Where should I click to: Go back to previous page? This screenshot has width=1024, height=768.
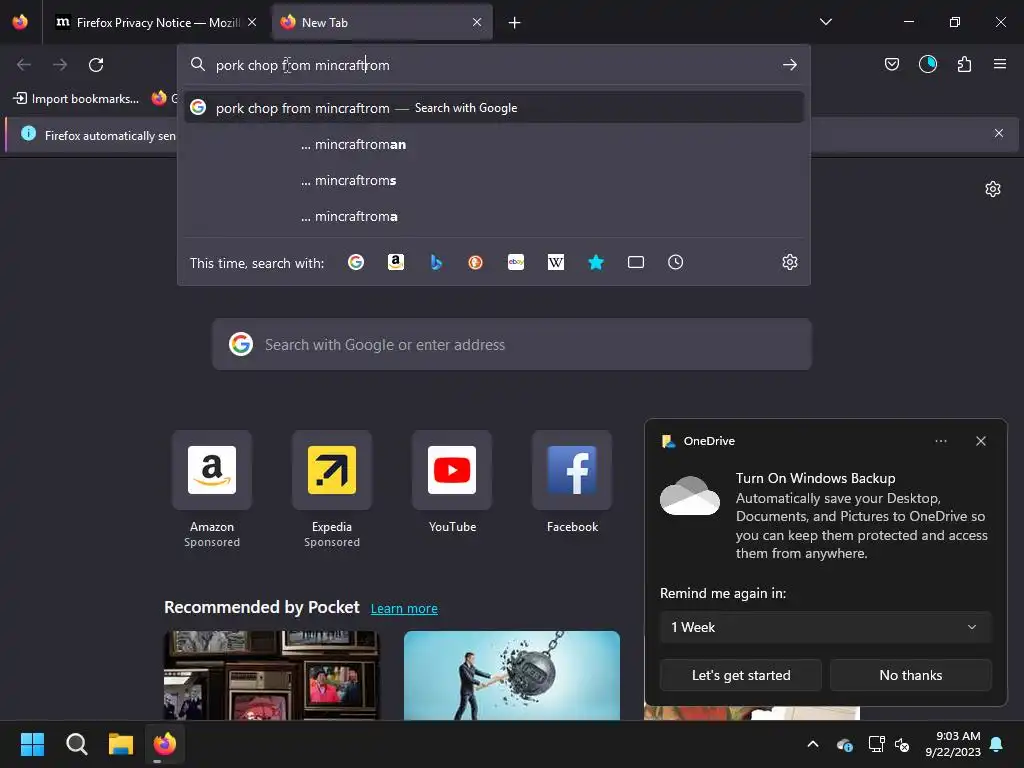coord(24,65)
